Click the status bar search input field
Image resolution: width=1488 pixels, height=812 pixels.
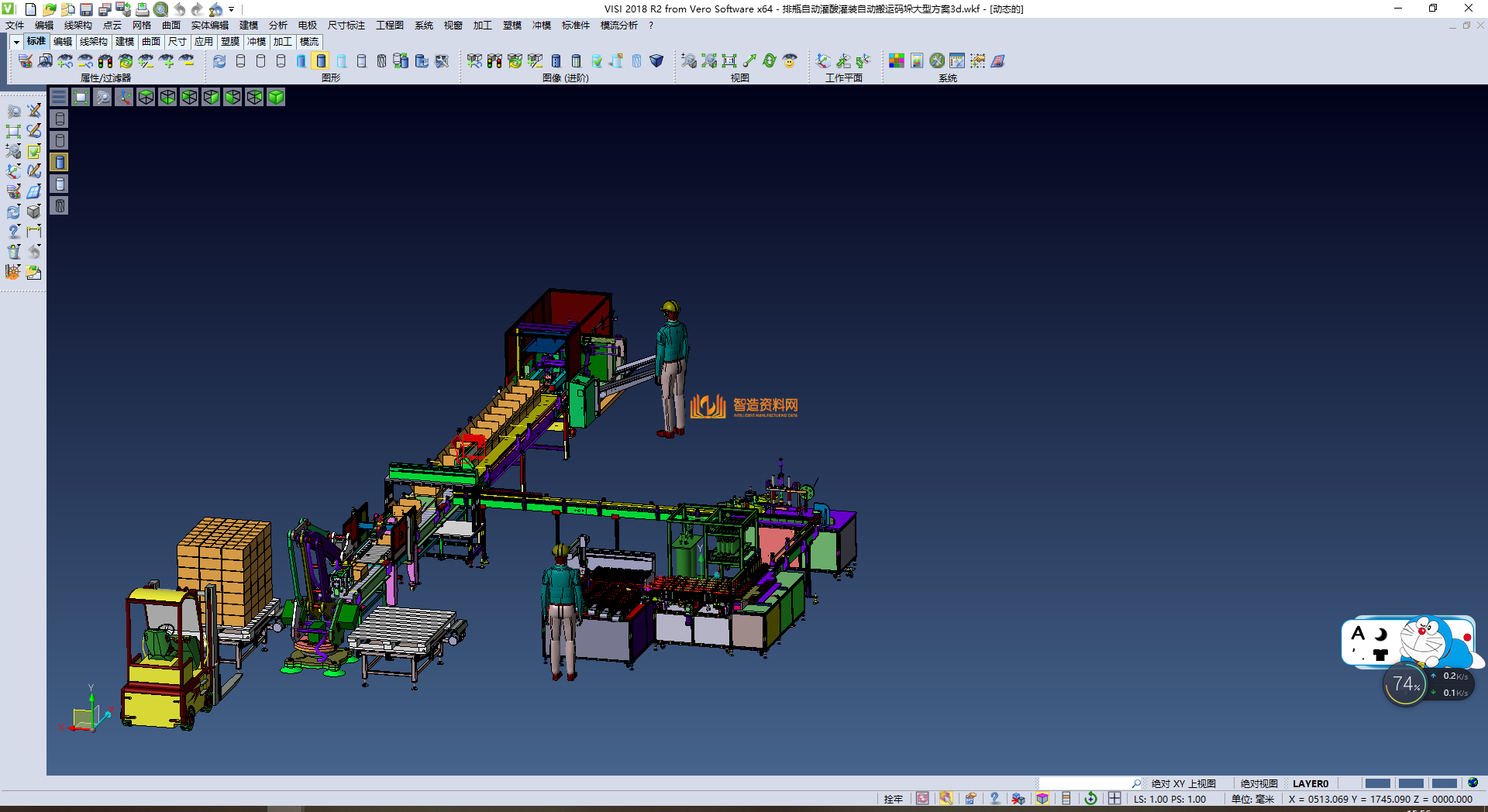pyautogui.click(x=1085, y=783)
